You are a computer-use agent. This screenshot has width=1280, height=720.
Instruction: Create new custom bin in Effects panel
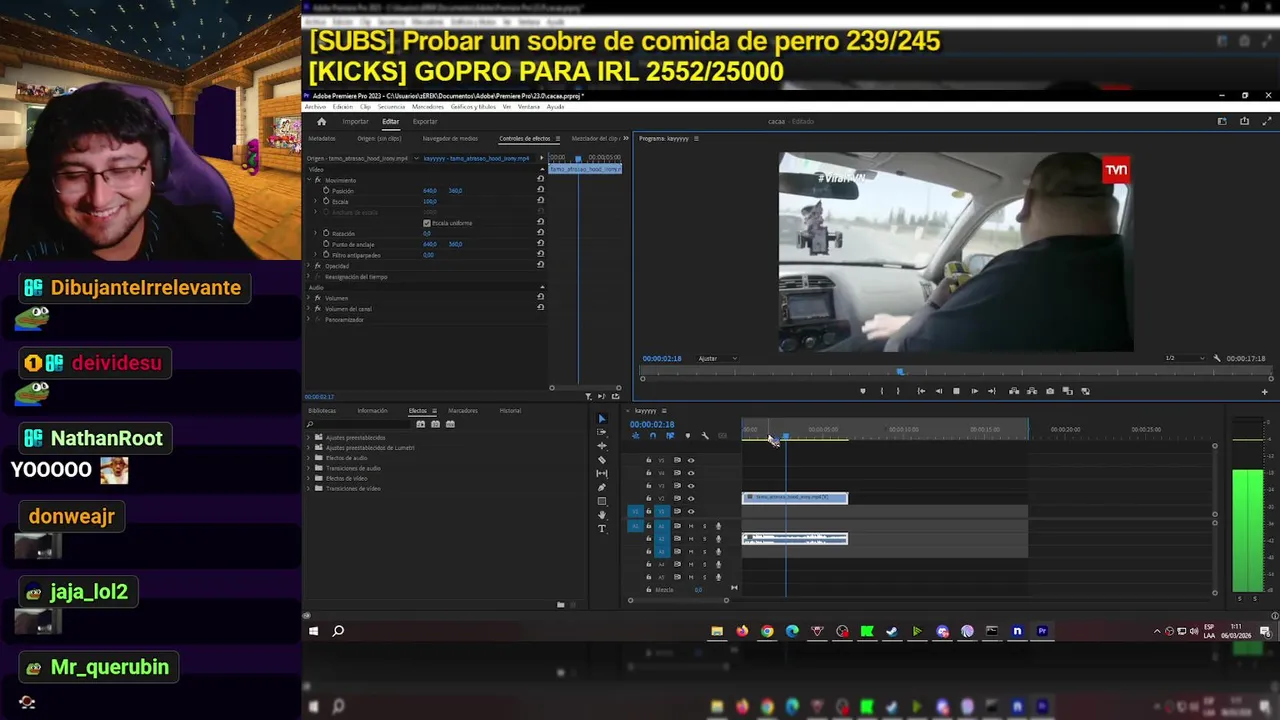pos(560,604)
